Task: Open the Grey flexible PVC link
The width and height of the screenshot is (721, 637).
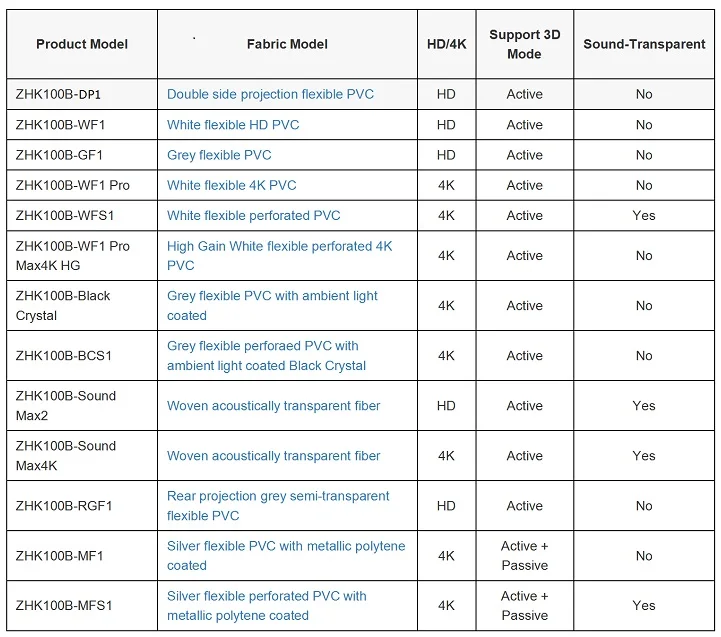Action: point(219,155)
